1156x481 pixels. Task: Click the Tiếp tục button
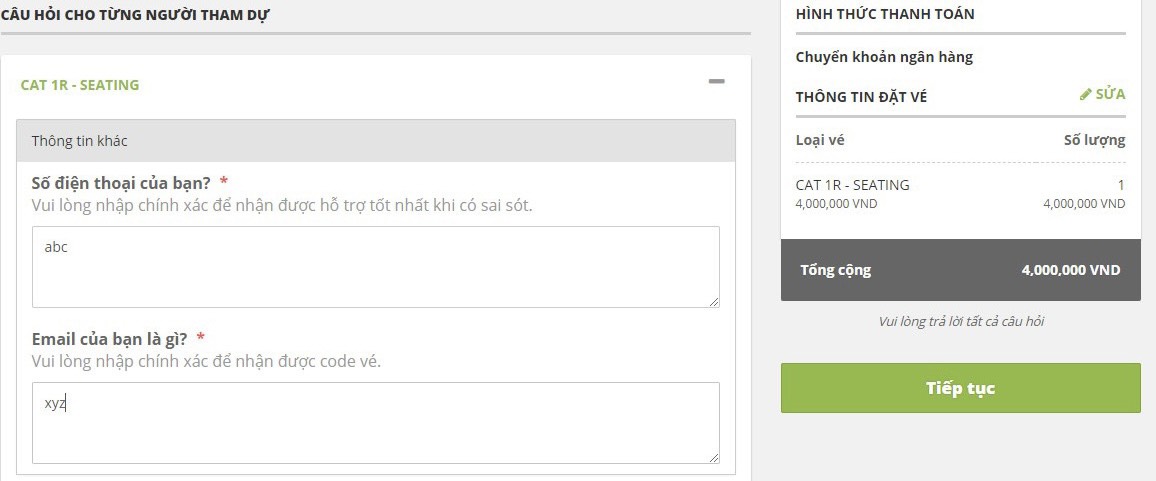(x=961, y=388)
